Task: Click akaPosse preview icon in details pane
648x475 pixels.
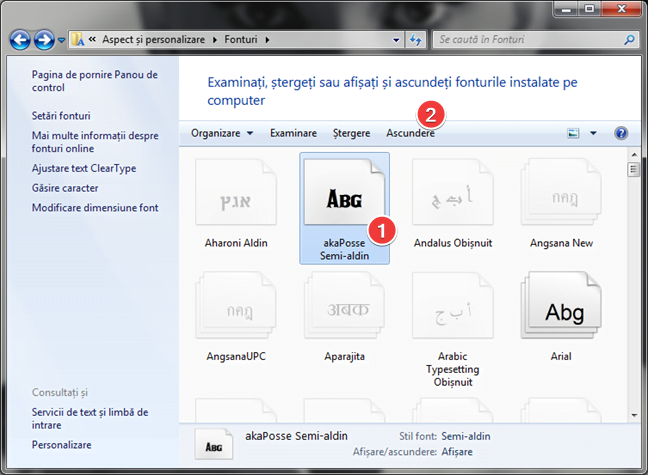Action: coord(214,444)
